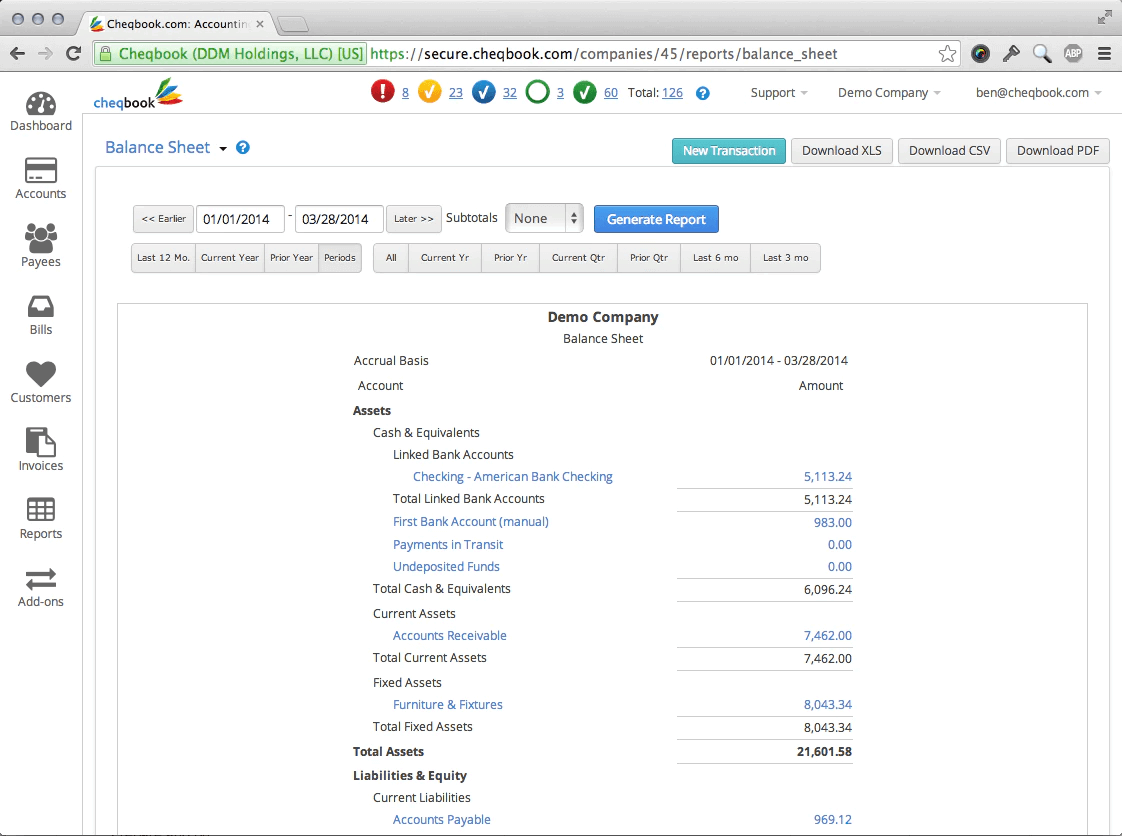Click the cheqbook logo
1122x836 pixels.
tap(138, 94)
